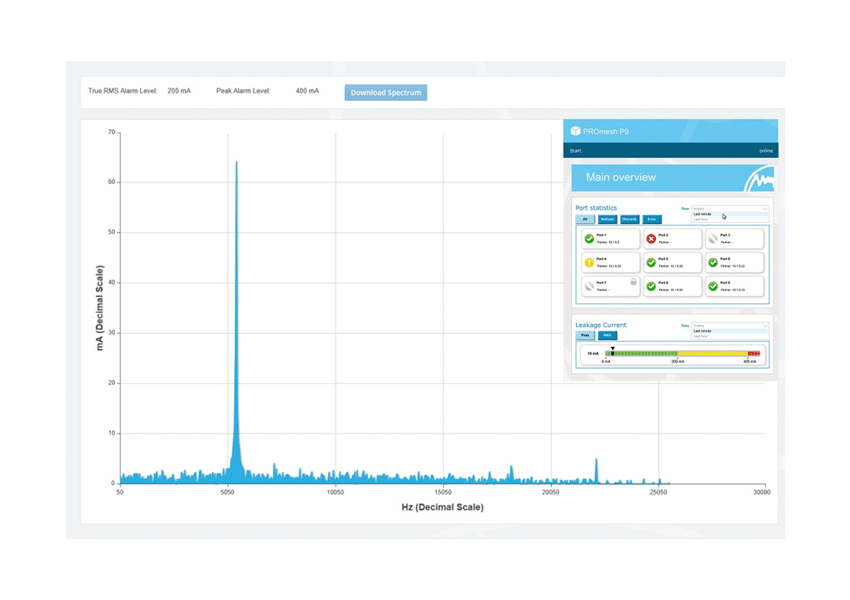Click the mA (Decimal Scale) axis label
The width and height of the screenshot is (850, 600).
point(99,308)
